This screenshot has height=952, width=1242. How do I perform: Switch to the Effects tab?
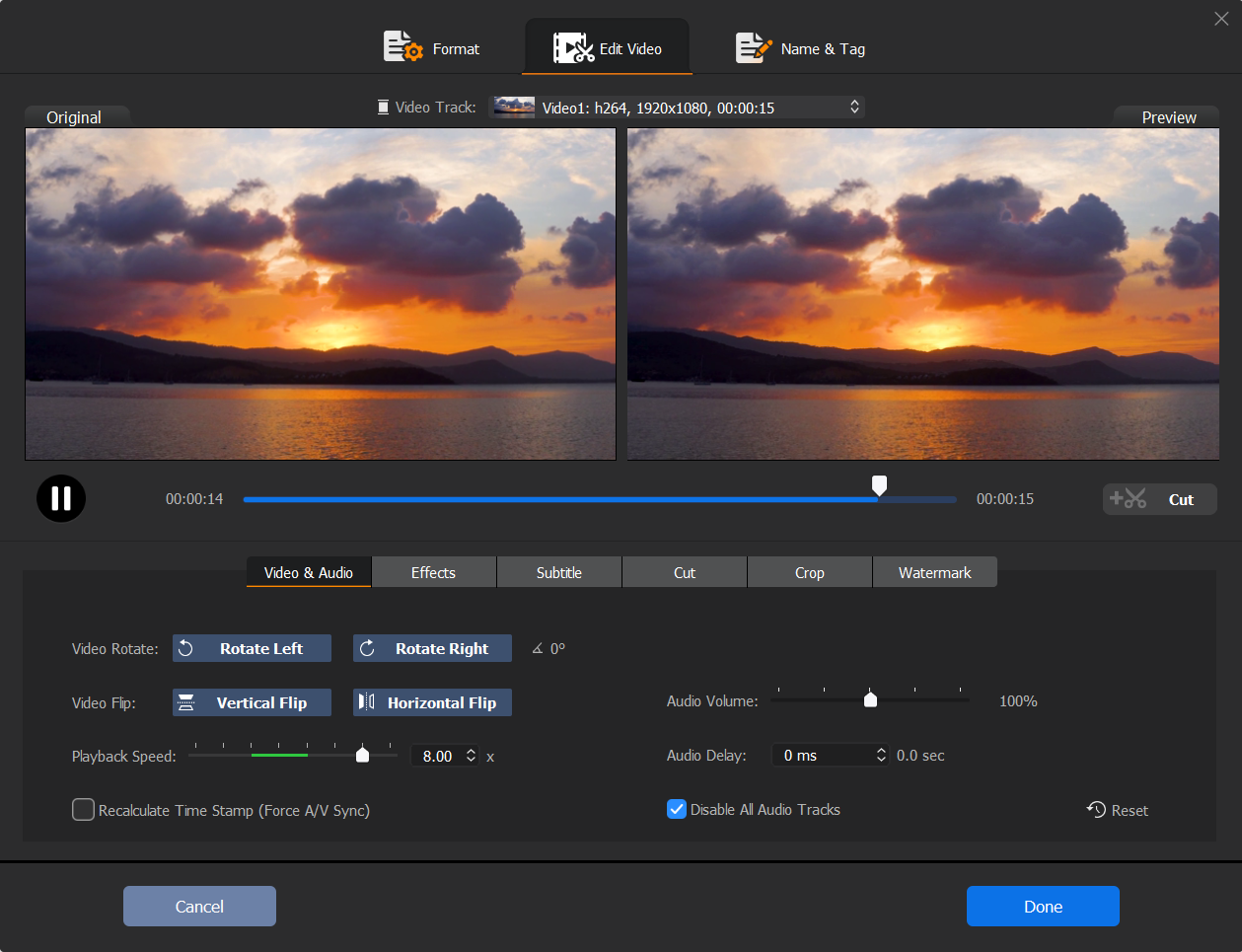[433, 572]
